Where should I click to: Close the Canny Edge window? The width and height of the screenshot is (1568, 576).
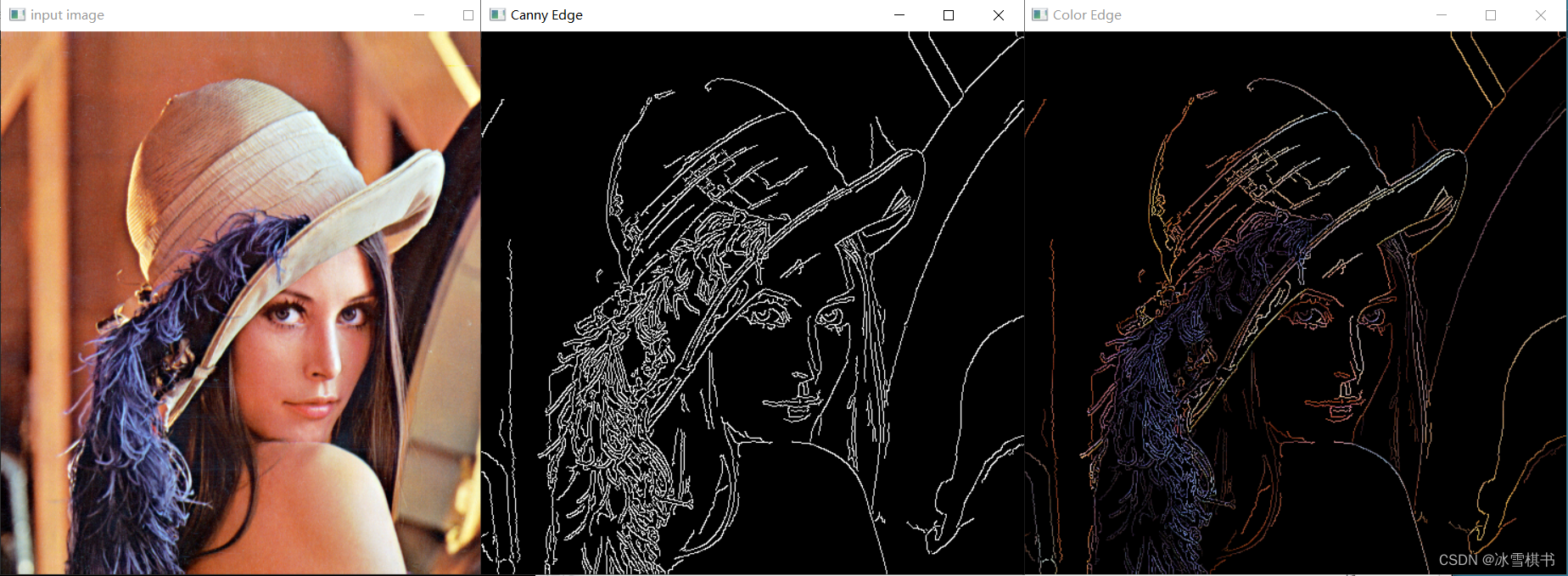pyautogui.click(x=999, y=15)
